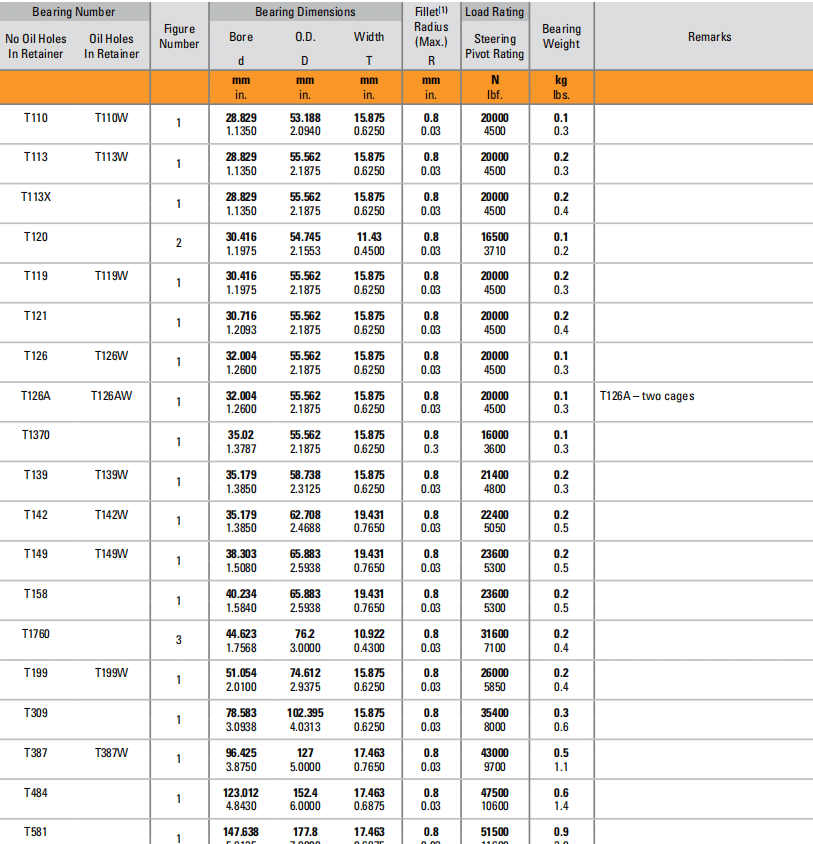Select bearing T126AW in oil holes column

pyautogui.click(x=111, y=396)
